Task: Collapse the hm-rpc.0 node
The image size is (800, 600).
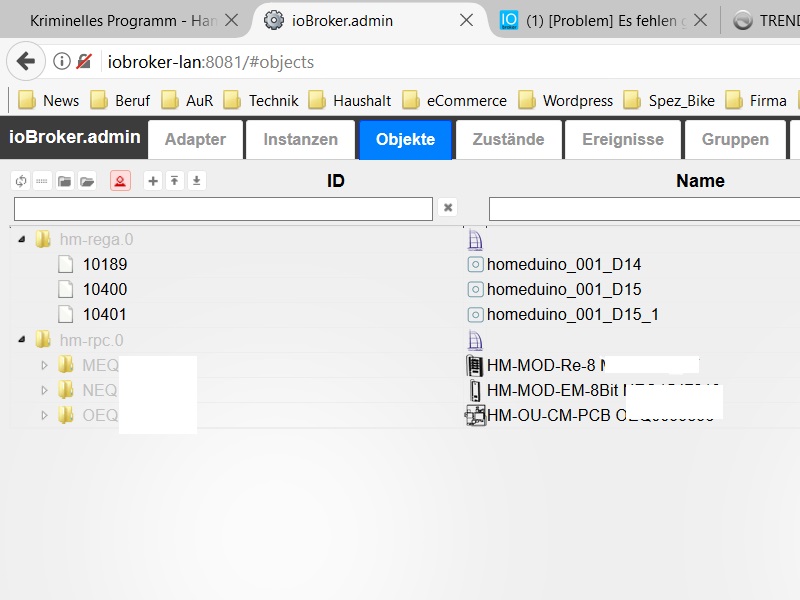Action: (22, 339)
